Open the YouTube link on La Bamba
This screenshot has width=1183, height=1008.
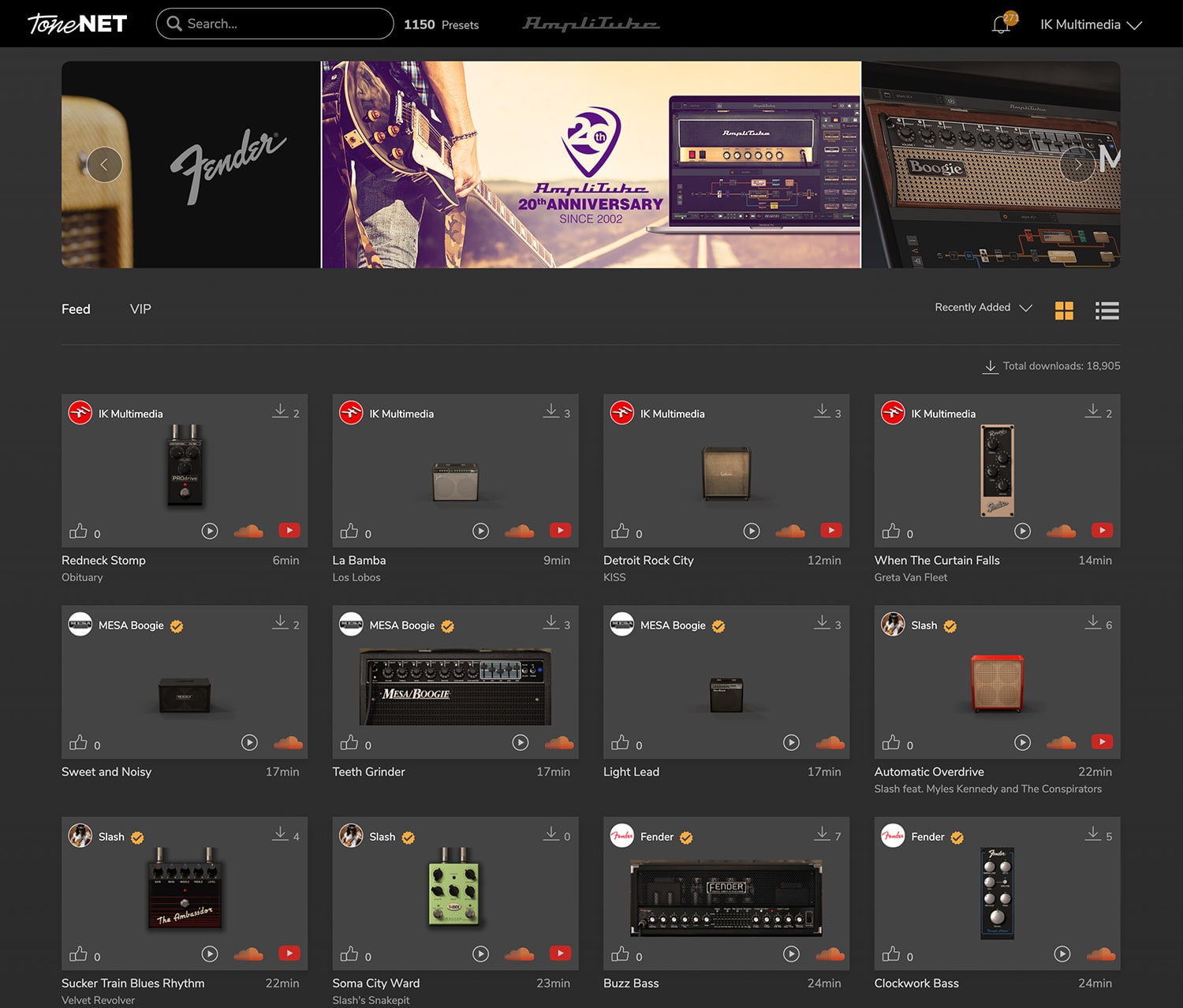560,530
